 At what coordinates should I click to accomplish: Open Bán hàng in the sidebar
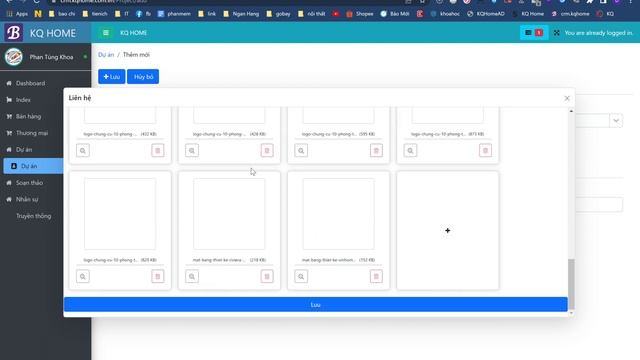pyautogui.click(x=28, y=117)
